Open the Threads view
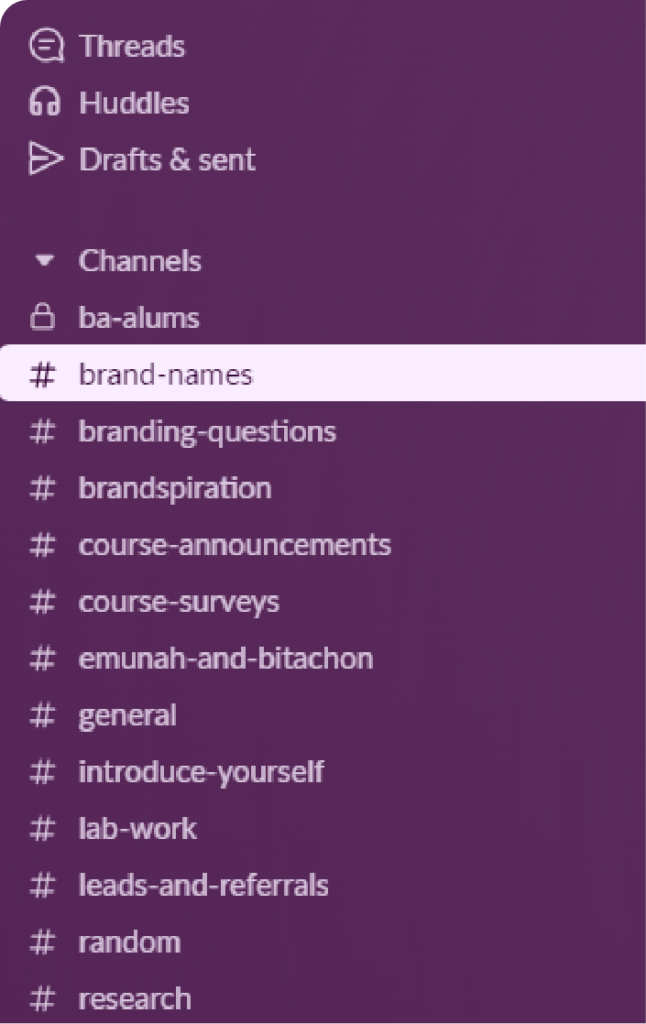 [132, 46]
